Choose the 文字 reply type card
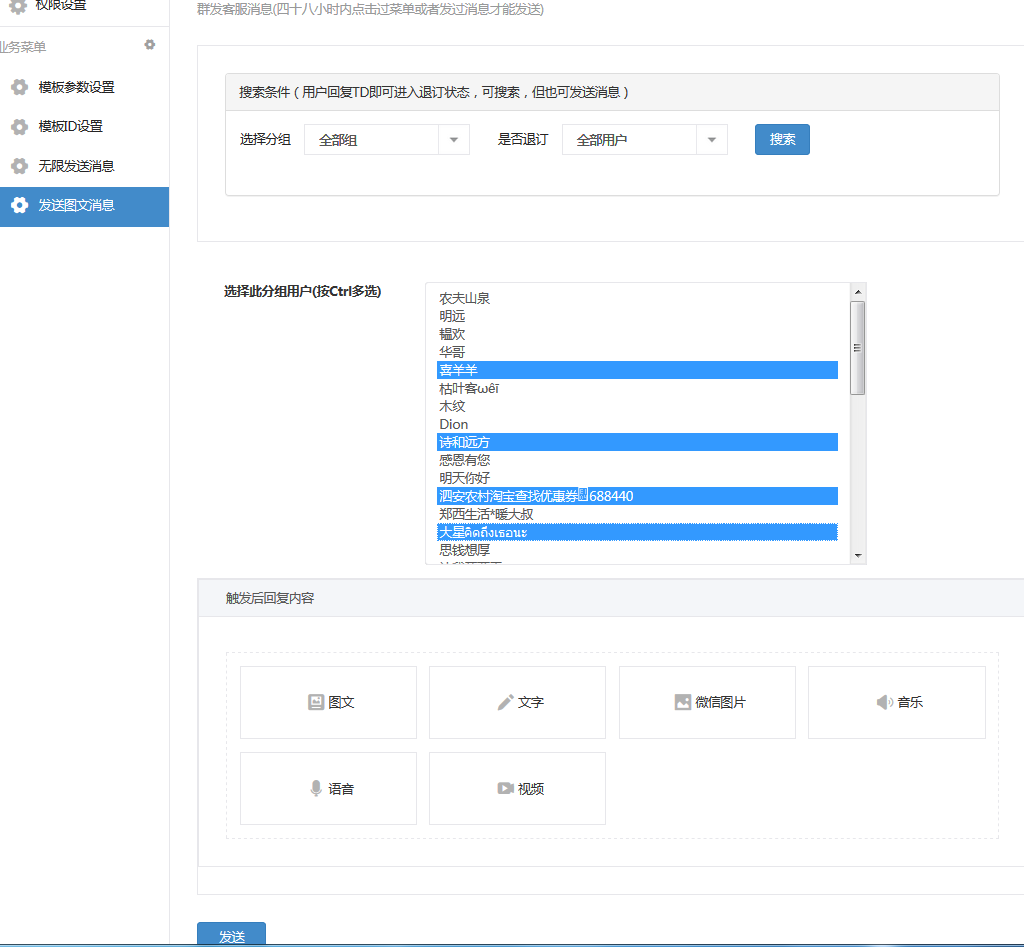This screenshot has height=947, width=1024. [x=517, y=702]
